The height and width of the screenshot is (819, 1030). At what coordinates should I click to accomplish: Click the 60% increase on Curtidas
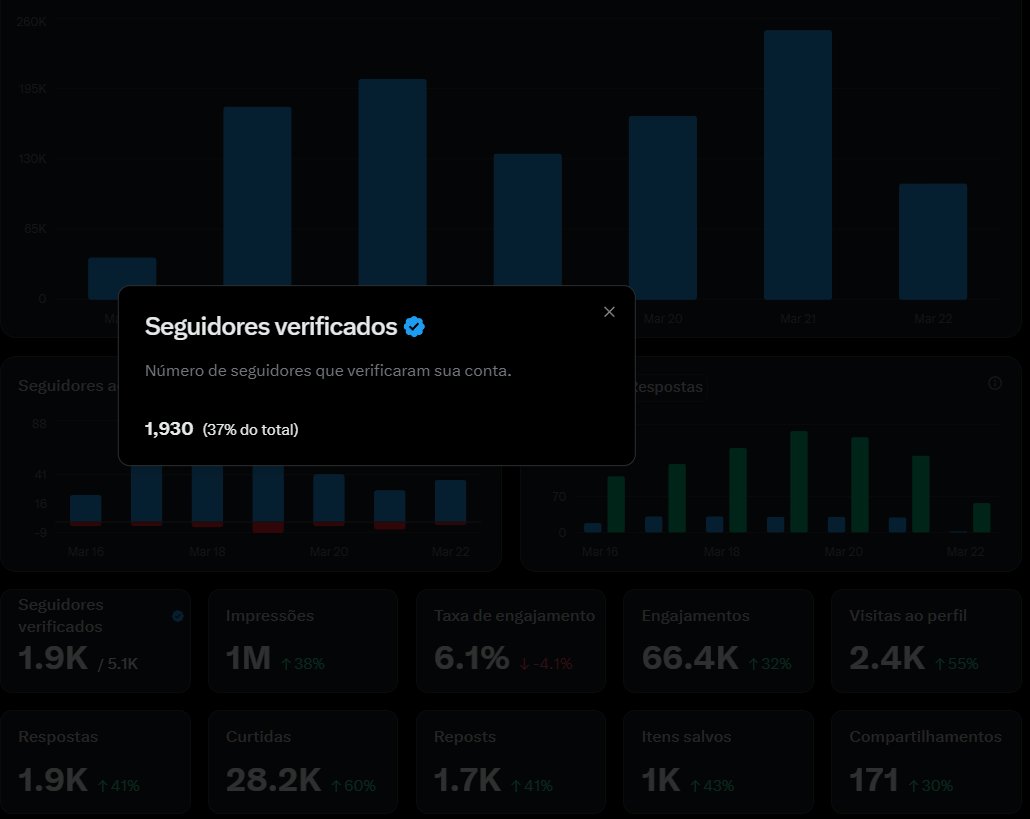click(x=353, y=786)
